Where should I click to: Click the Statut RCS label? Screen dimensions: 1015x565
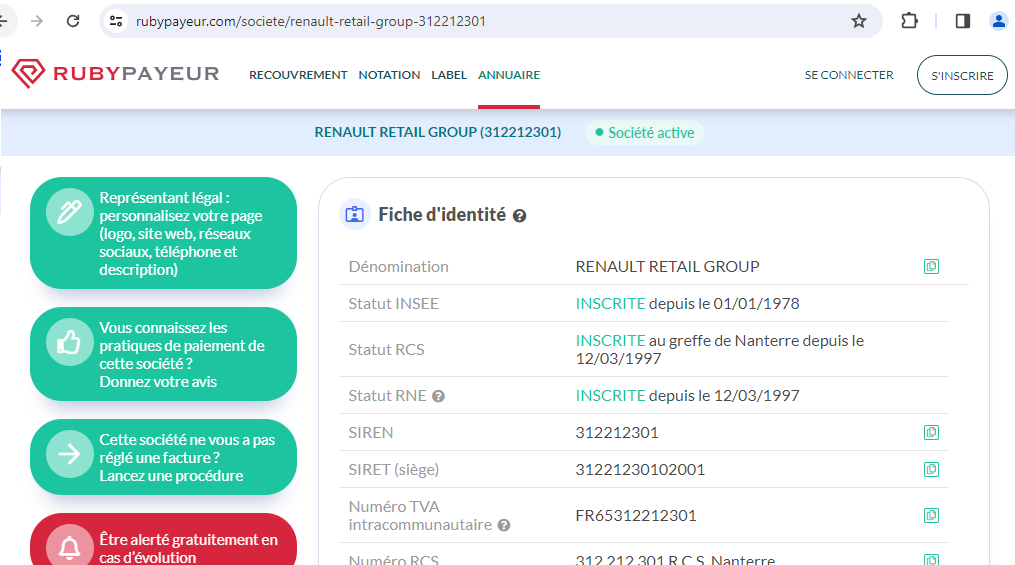pos(386,349)
